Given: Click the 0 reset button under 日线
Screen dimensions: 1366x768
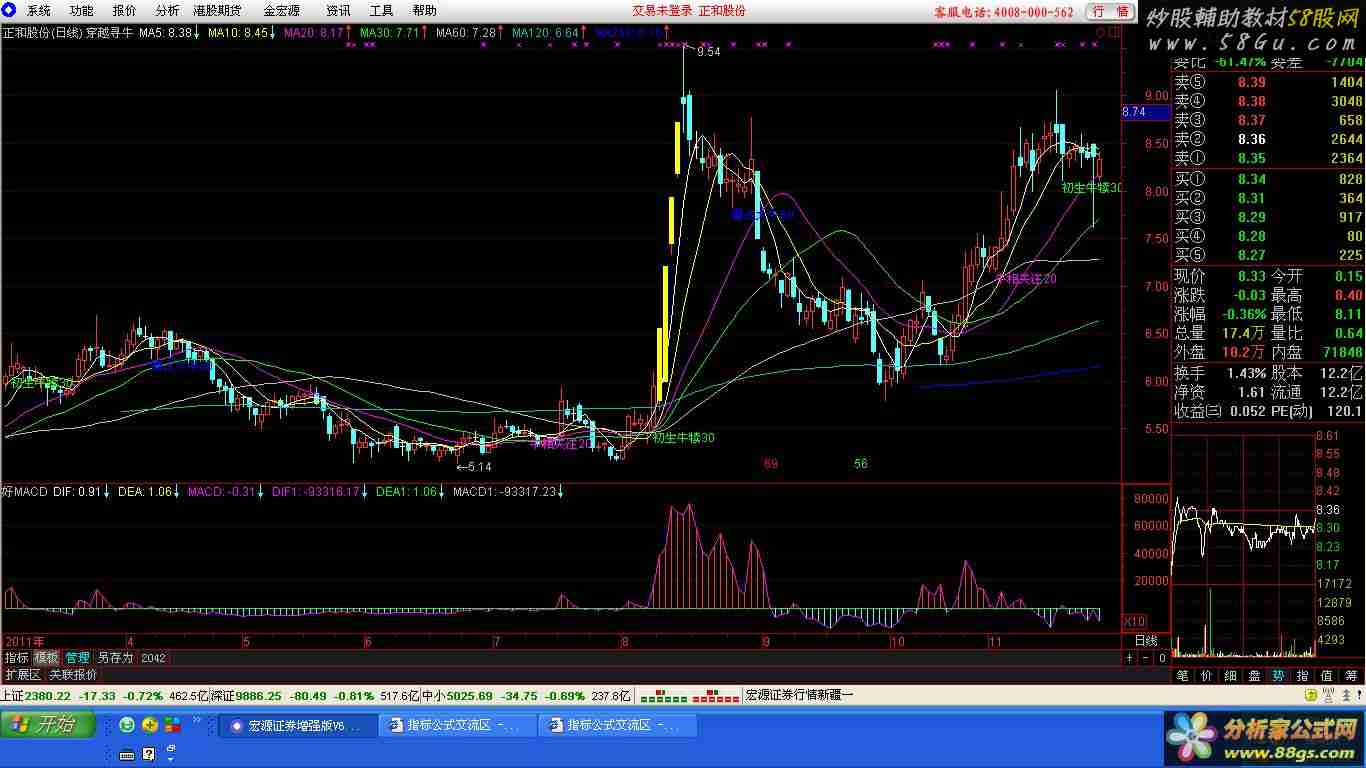Looking at the screenshot, I should pos(1162,658).
